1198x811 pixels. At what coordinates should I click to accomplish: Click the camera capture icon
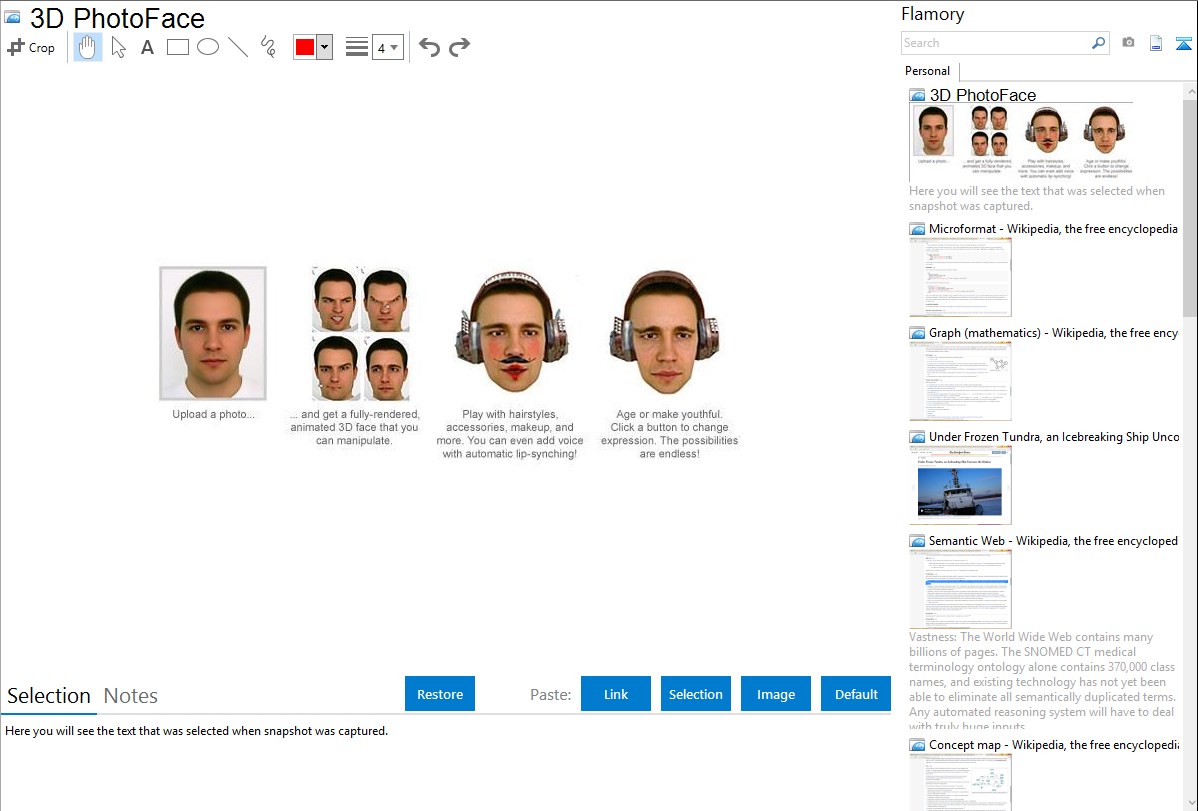(1128, 43)
